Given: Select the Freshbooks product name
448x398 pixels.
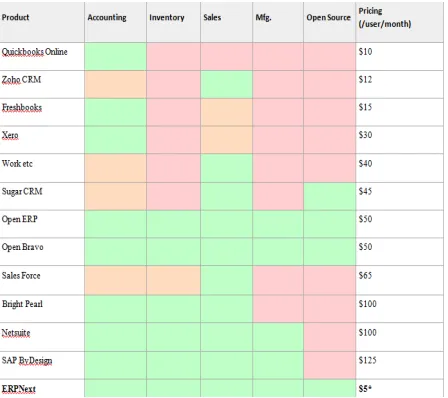Looking at the screenshot, I should [x=22, y=108].
